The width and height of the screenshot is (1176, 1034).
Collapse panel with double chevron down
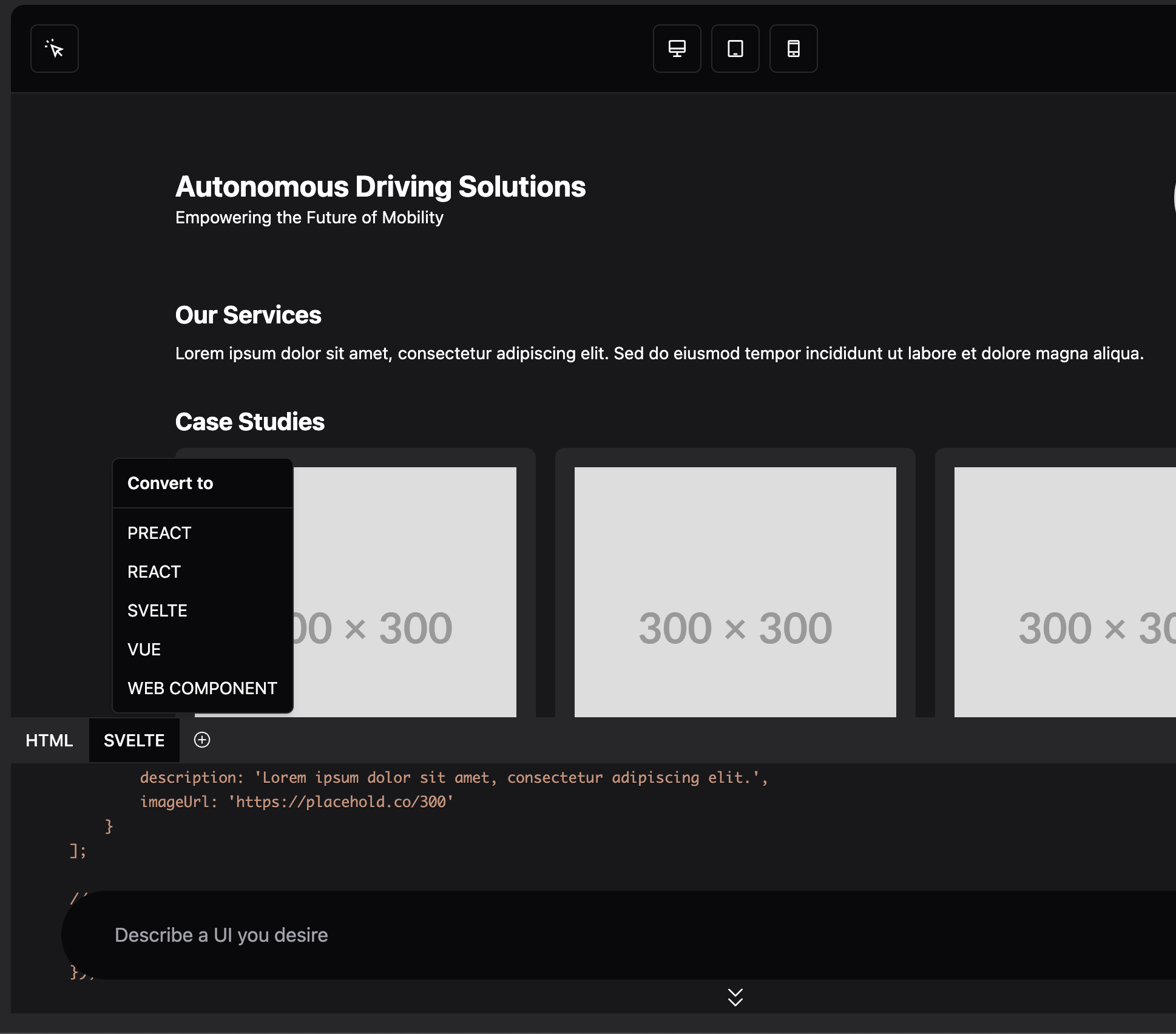click(x=735, y=997)
